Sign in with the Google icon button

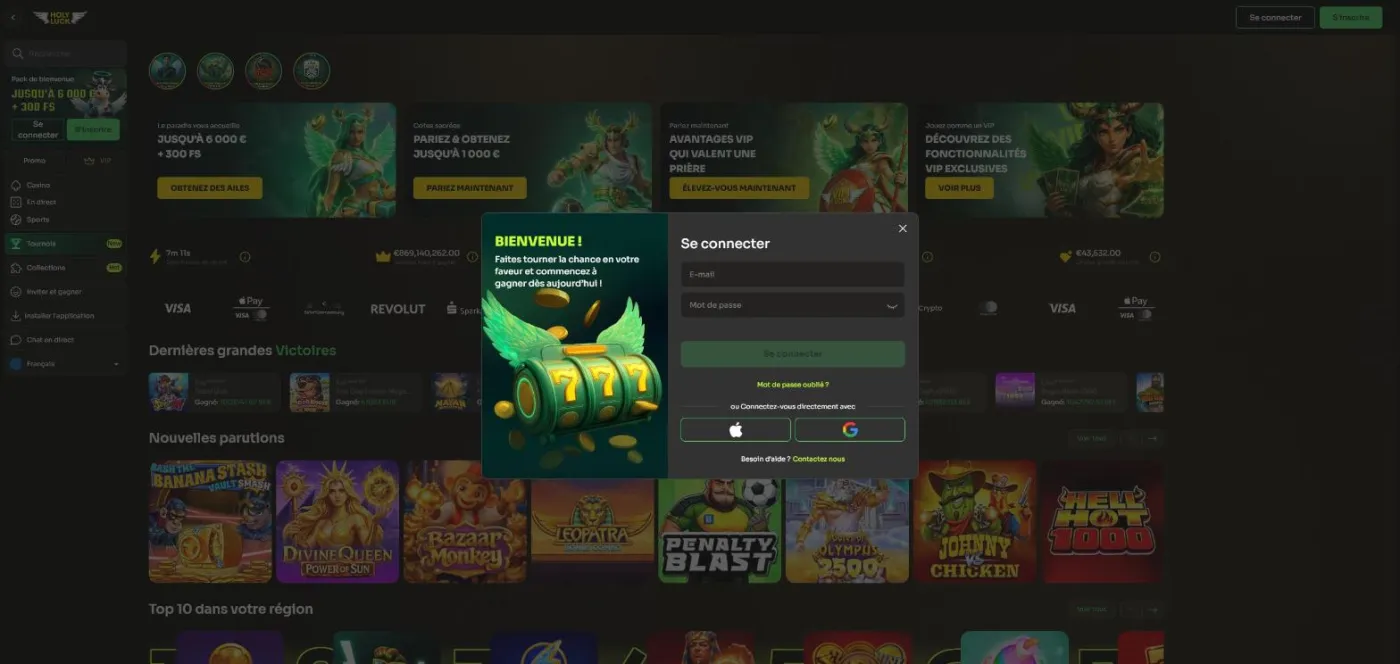point(850,430)
